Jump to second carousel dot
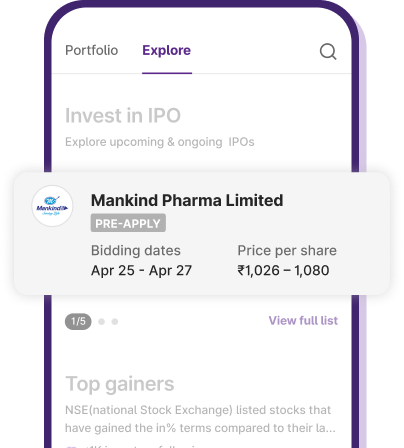Viewport: 404px width, 448px height. [102, 322]
